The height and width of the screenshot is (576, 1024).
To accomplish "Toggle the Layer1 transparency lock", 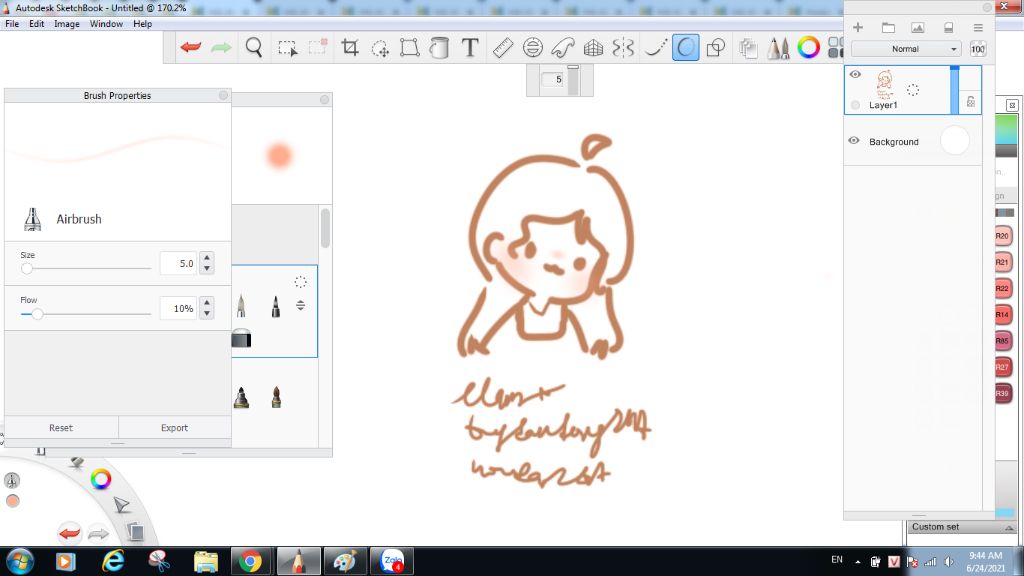I will [x=970, y=101].
